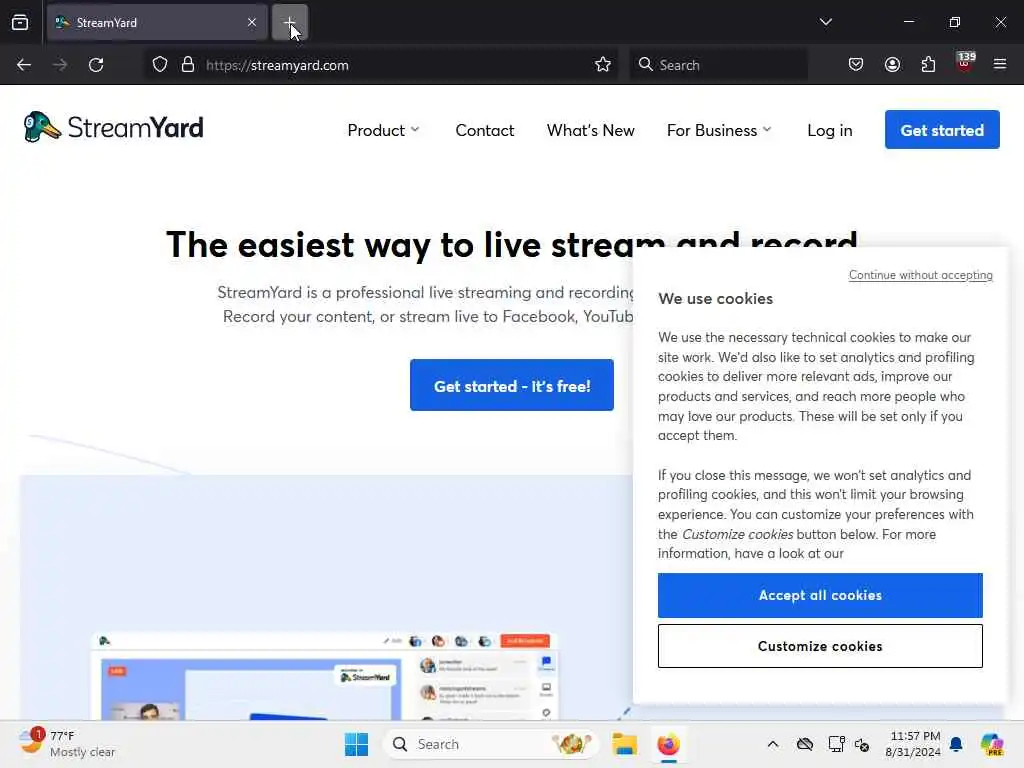Click the Get started header button
Screen dimensions: 1024x768
942,130
